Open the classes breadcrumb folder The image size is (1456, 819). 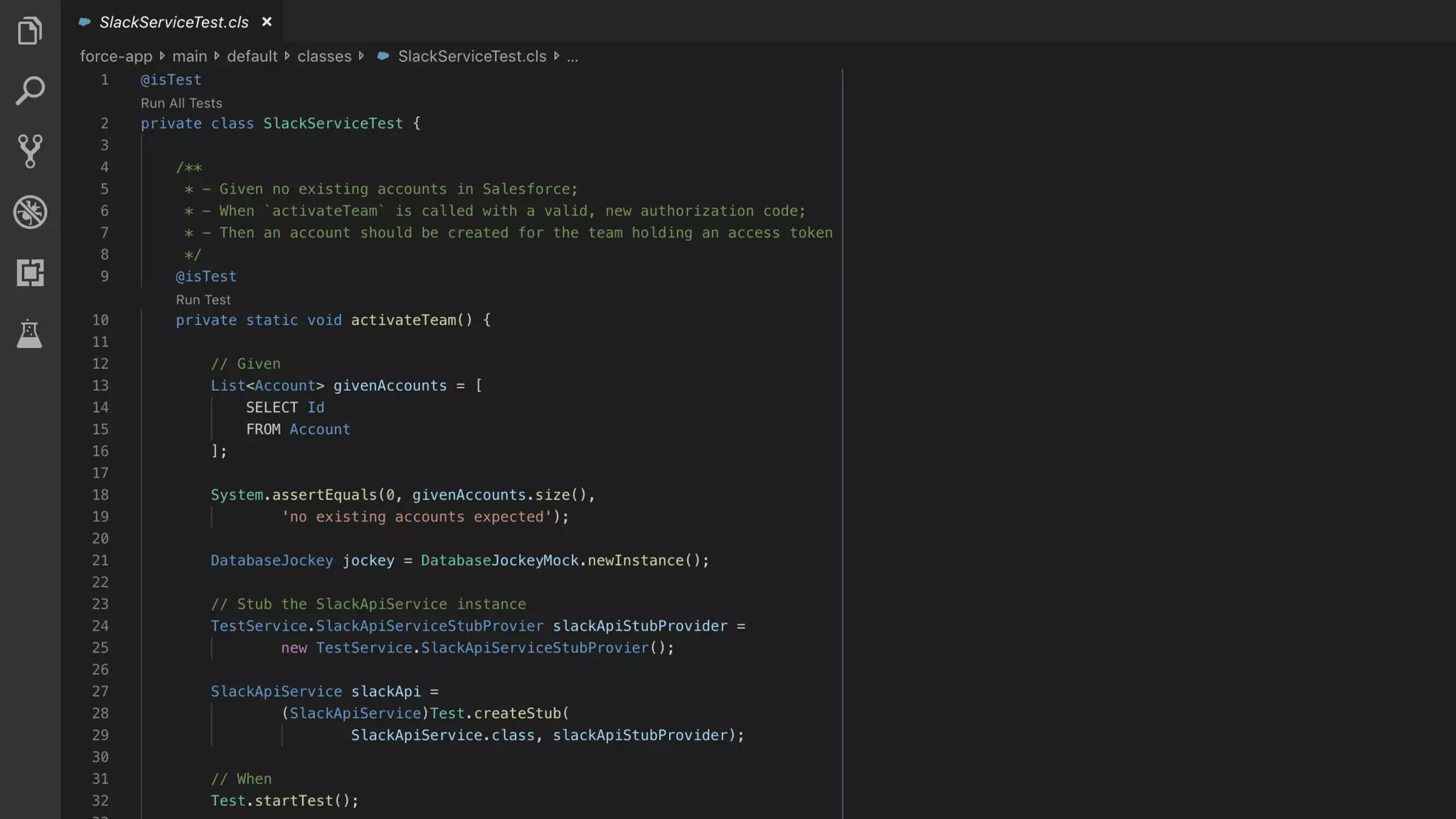324,56
